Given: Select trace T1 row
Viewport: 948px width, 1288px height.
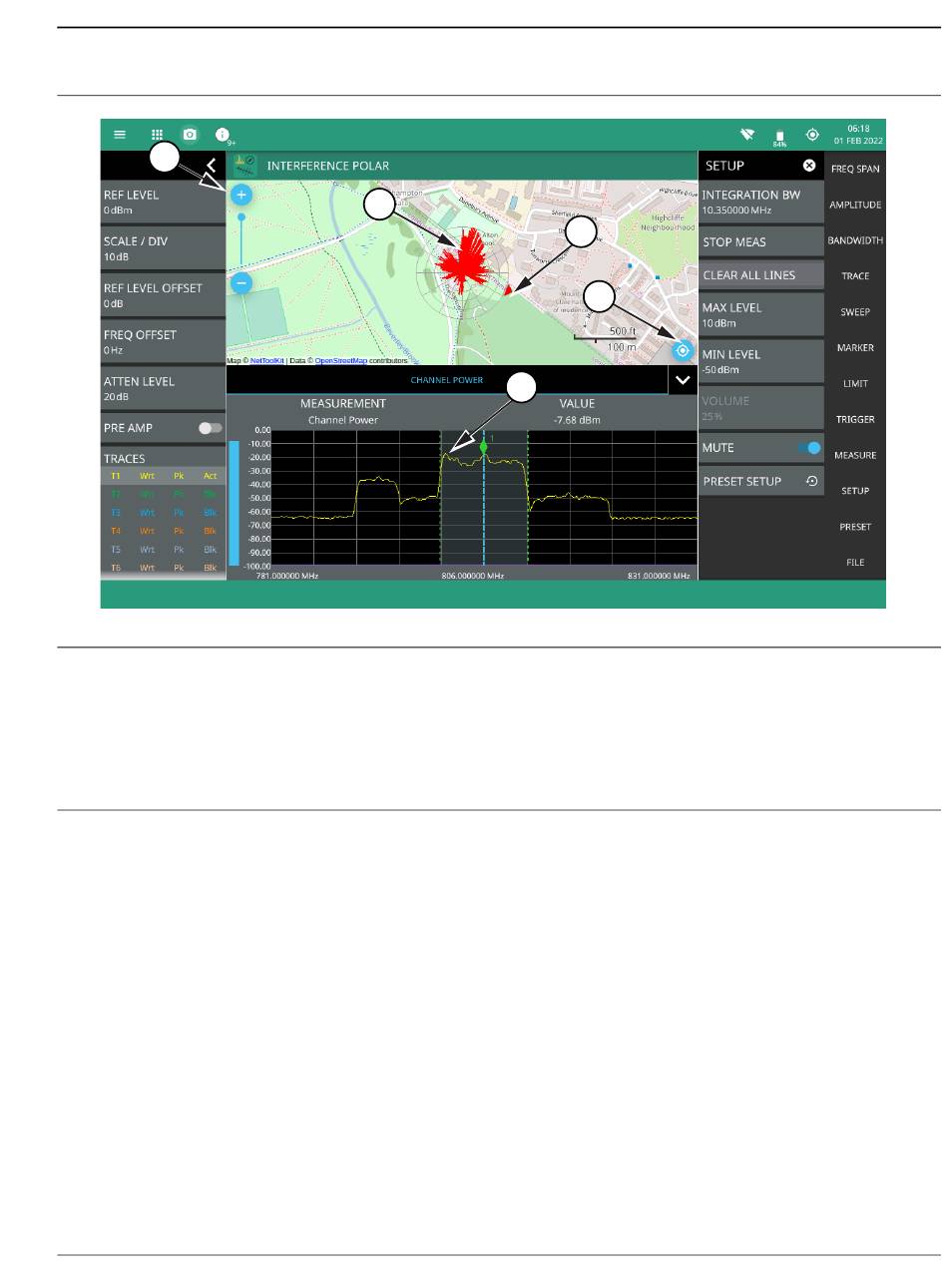Looking at the screenshot, I should (x=164, y=476).
